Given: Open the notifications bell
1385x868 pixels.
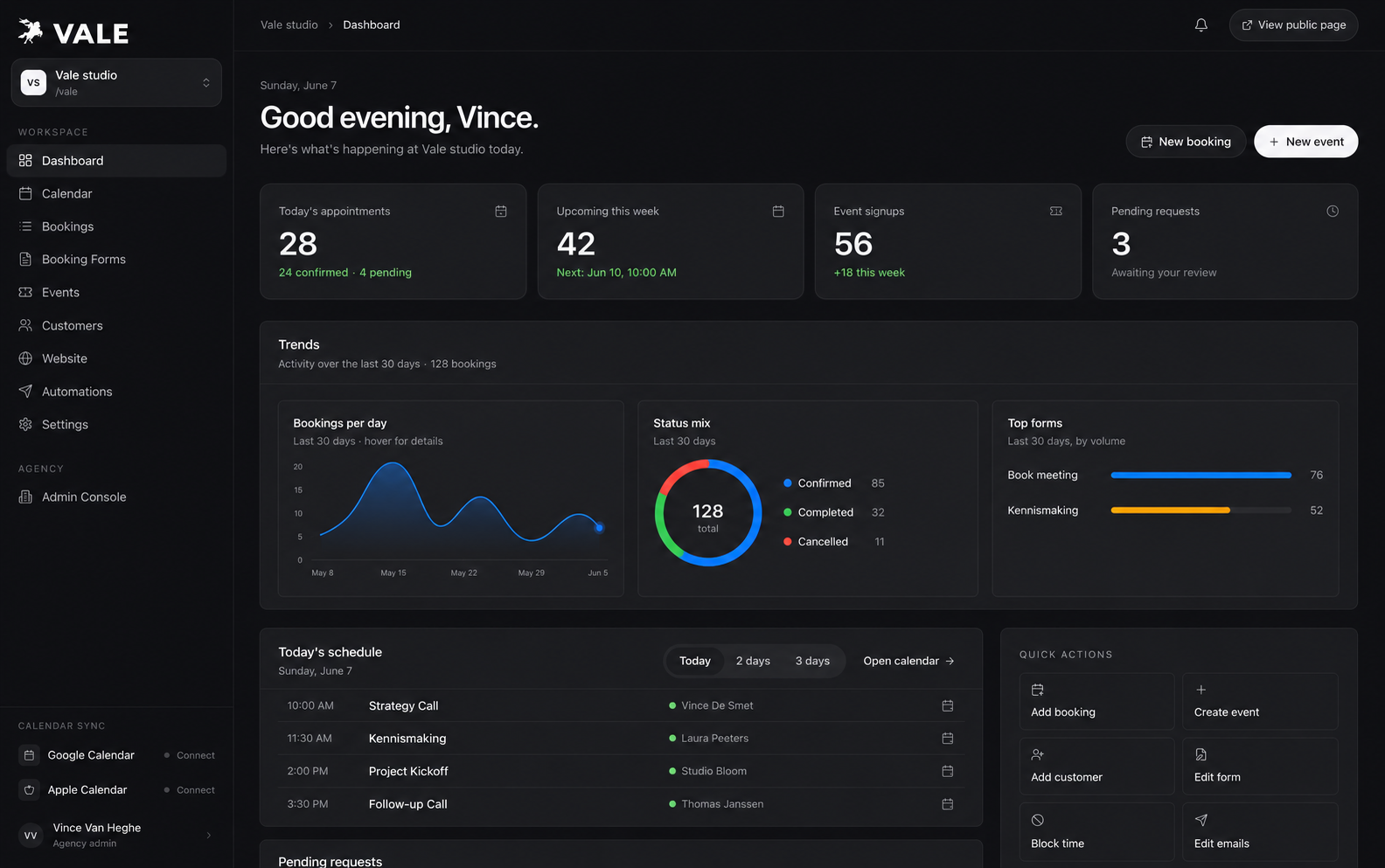Looking at the screenshot, I should [x=1201, y=25].
